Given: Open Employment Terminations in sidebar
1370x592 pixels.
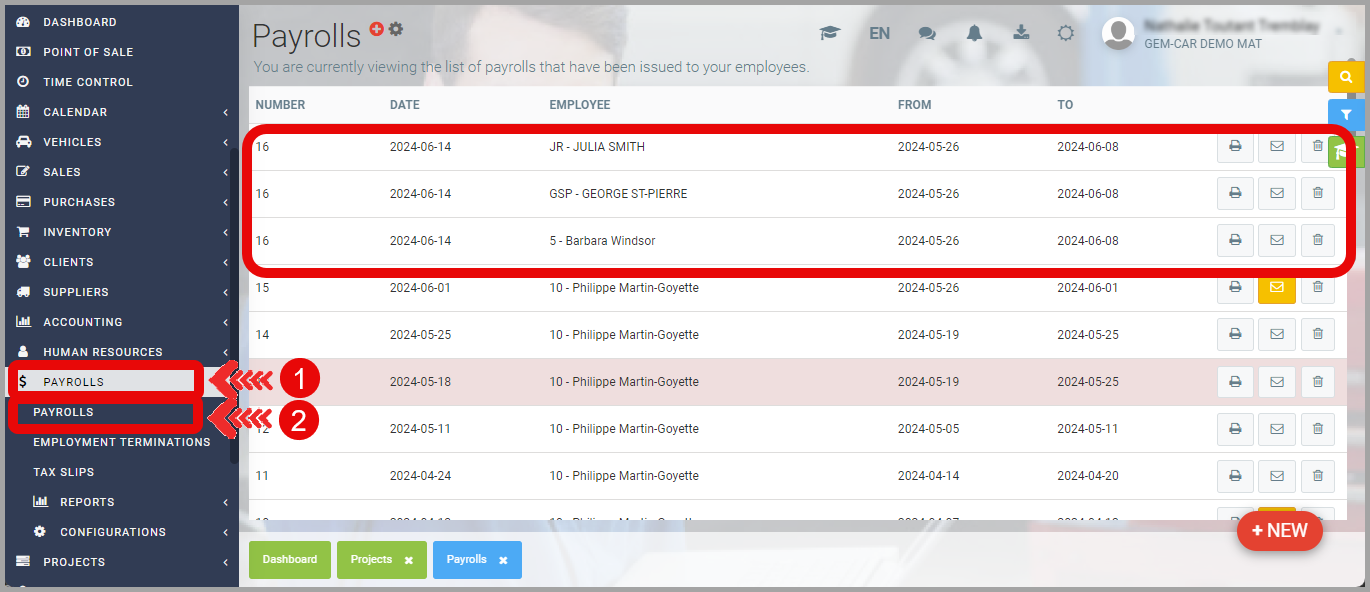Looking at the screenshot, I should pyautogui.click(x=121, y=442).
